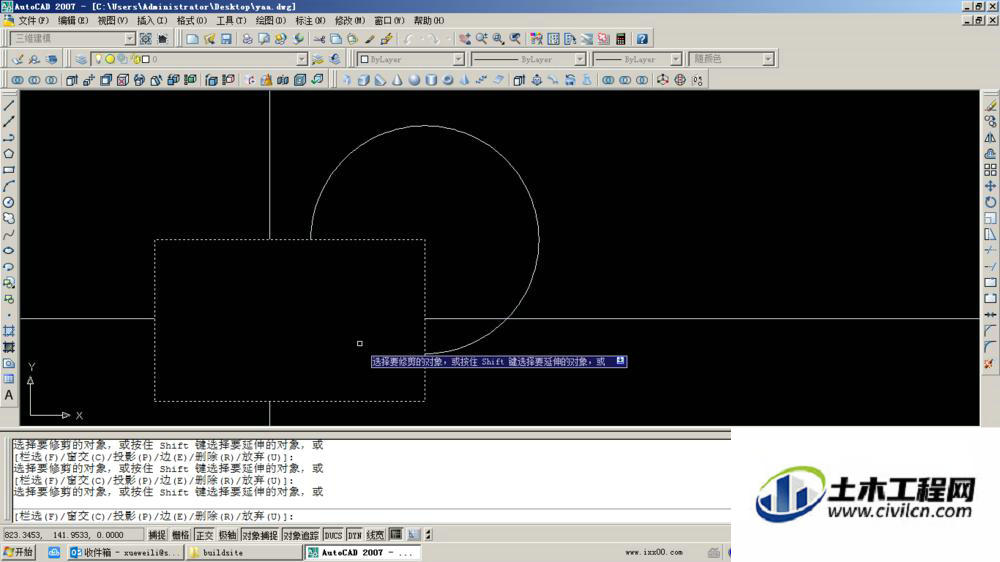This screenshot has height=562, width=1000.
Task: Click the command line input field
Action: click(371, 516)
